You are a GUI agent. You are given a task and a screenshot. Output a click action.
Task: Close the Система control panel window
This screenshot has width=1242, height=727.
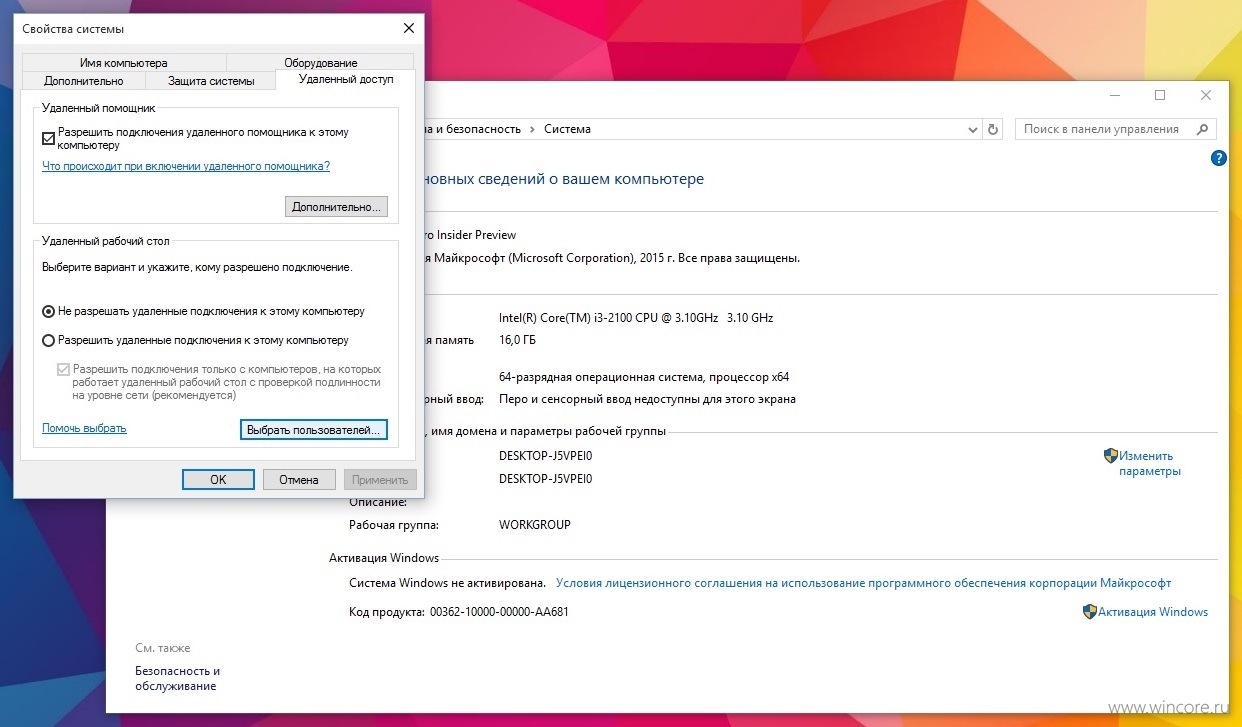pyautogui.click(x=1206, y=95)
